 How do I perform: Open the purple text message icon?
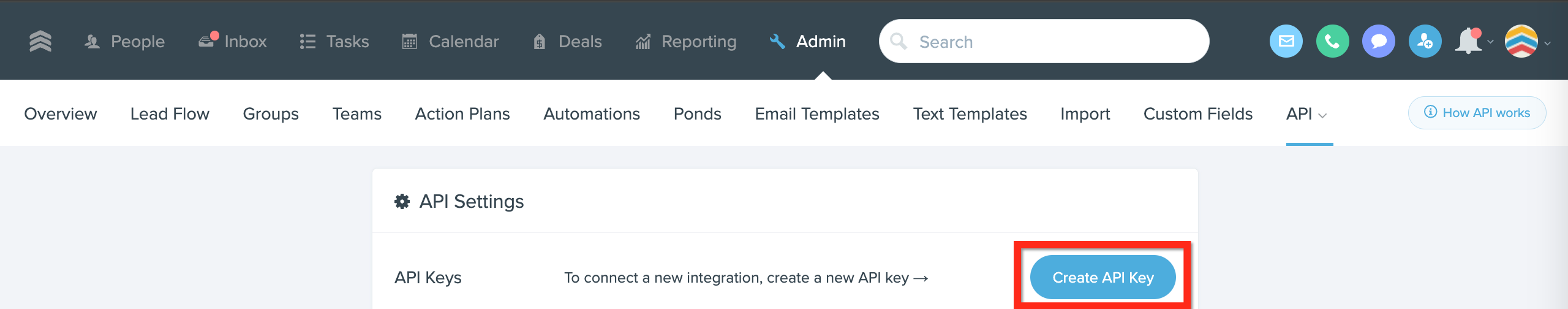(1379, 41)
